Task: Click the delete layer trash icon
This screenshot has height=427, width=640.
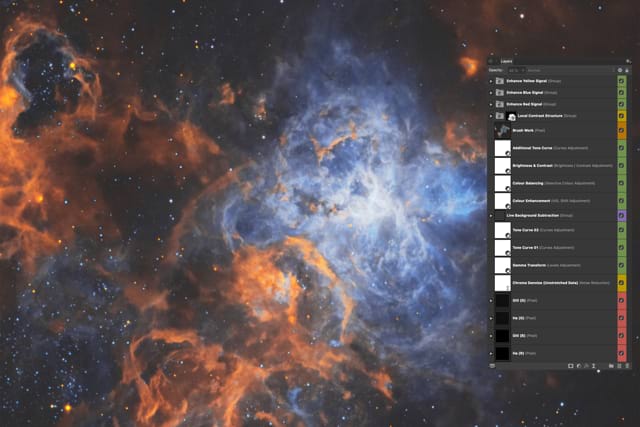Action: [627, 366]
